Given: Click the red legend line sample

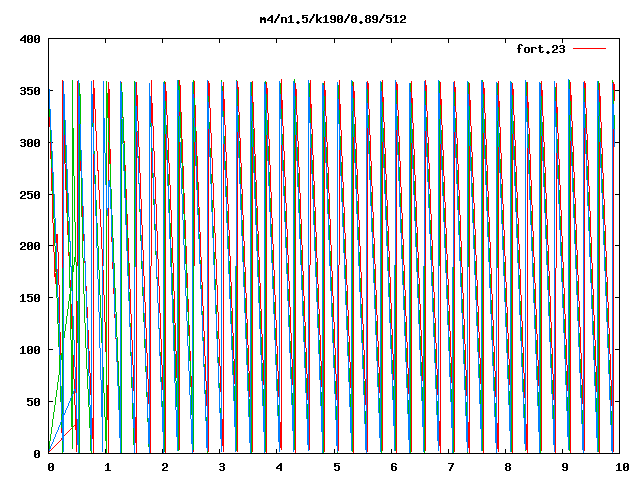Looking at the screenshot, I should coord(589,49).
